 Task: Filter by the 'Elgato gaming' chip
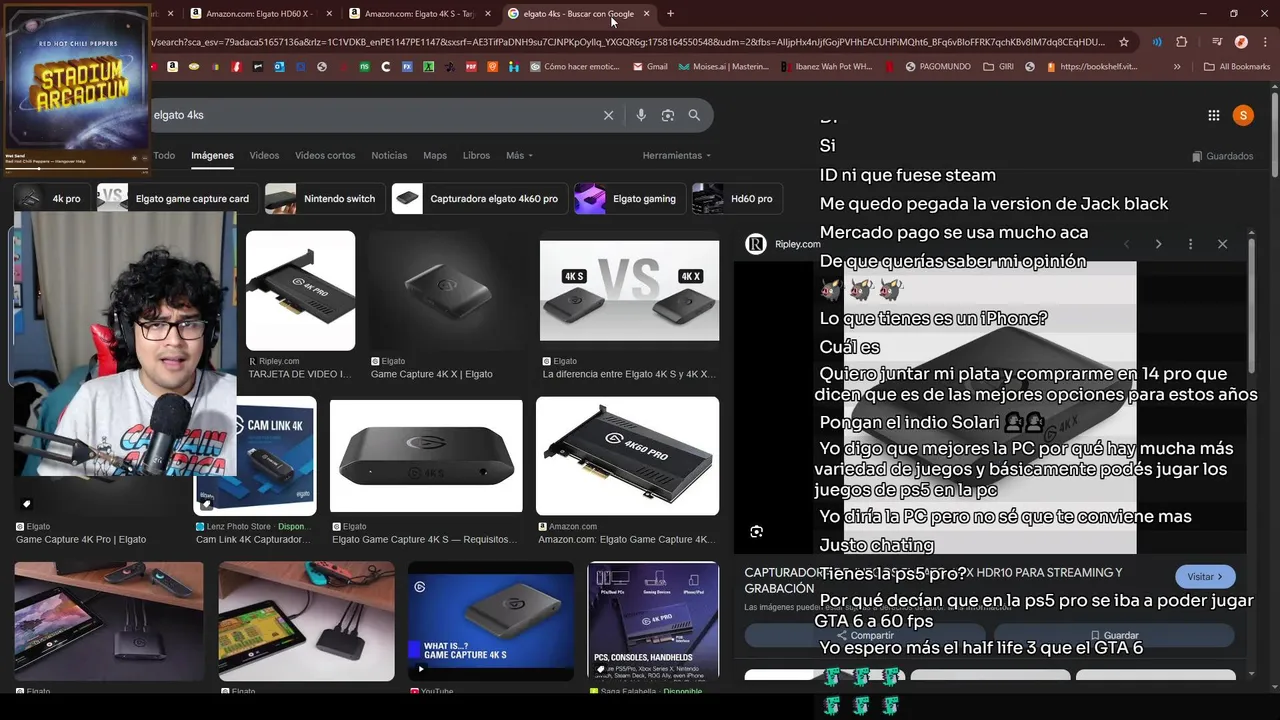pos(630,198)
